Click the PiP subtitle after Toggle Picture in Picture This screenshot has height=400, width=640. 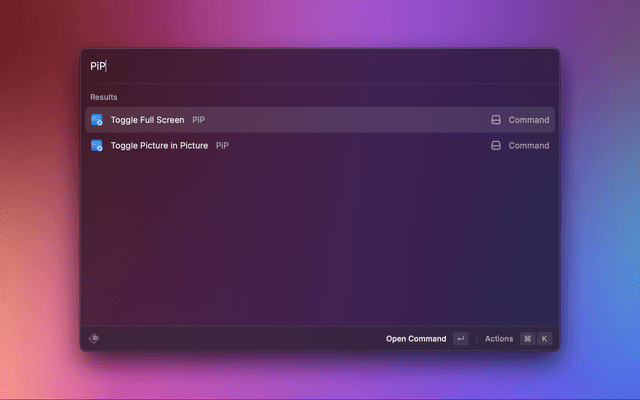pyautogui.click(x=223, y=146)
